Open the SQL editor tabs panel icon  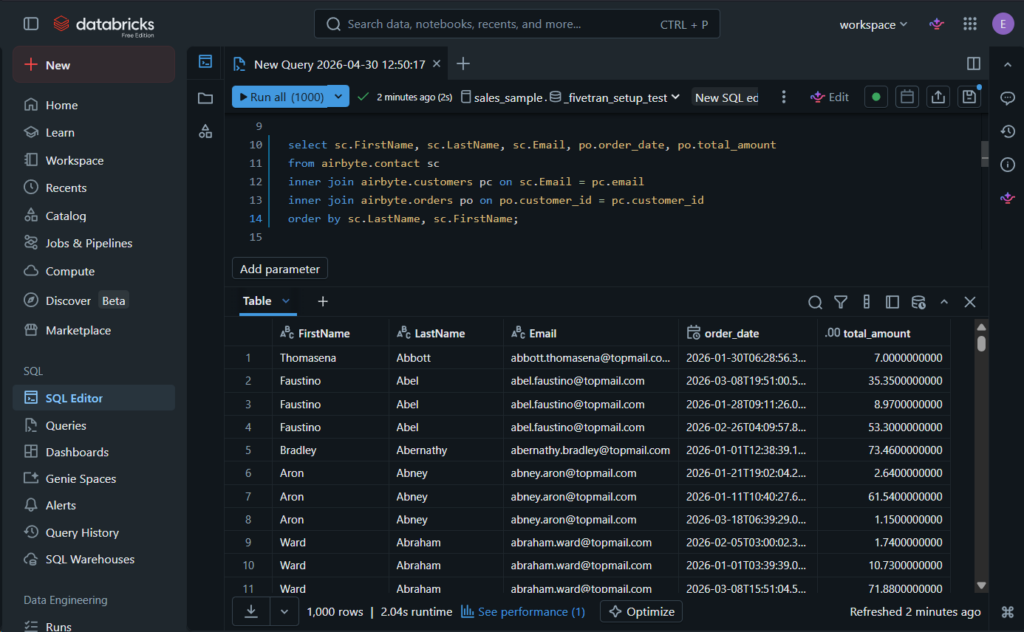(x=205, y=62)
